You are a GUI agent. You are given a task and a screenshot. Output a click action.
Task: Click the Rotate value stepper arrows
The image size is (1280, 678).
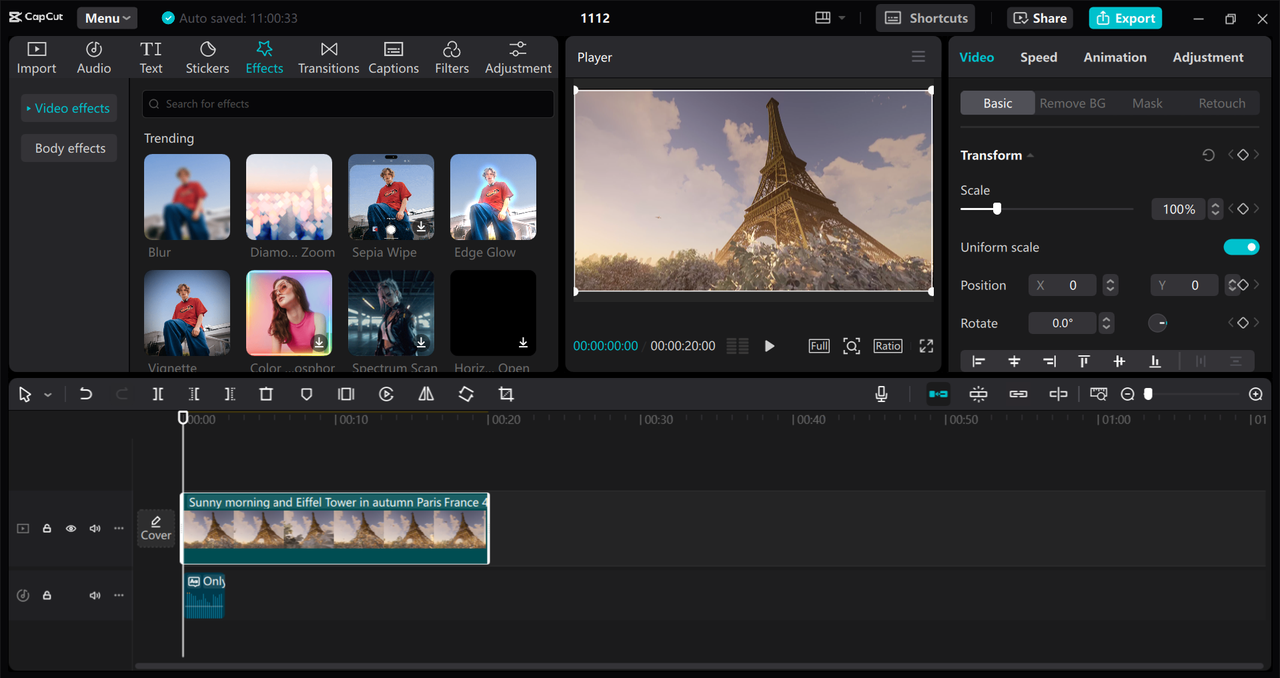(1106, 323)
